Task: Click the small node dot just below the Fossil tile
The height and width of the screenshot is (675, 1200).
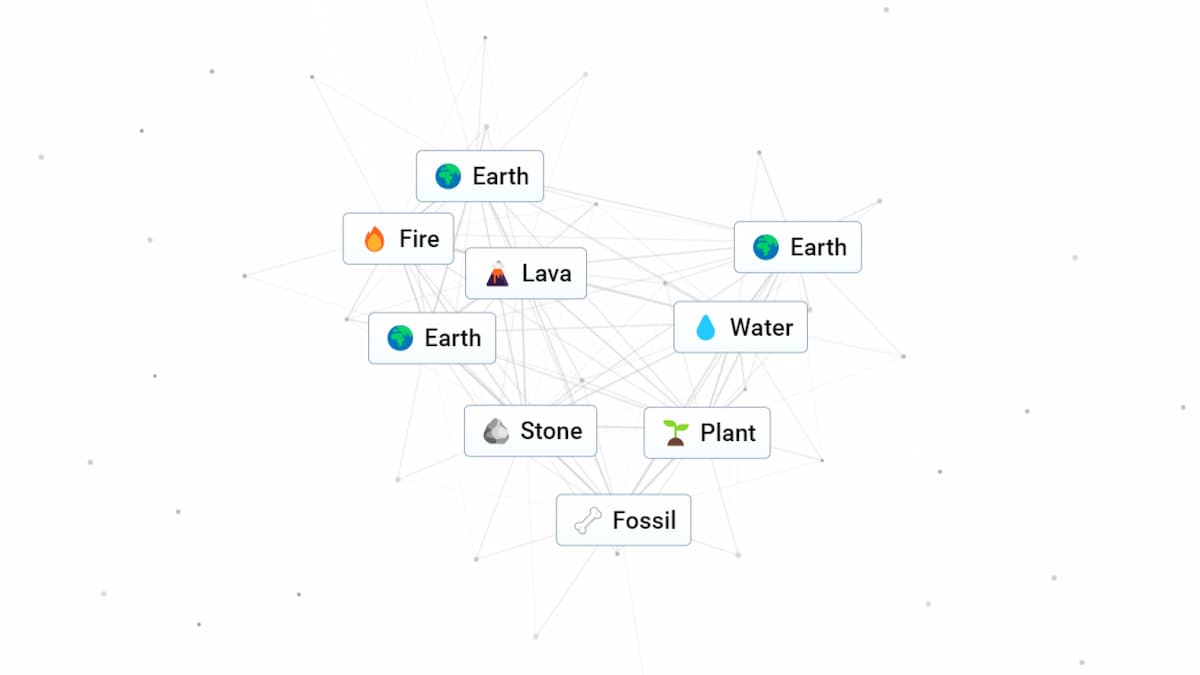Action: point(617,553)
